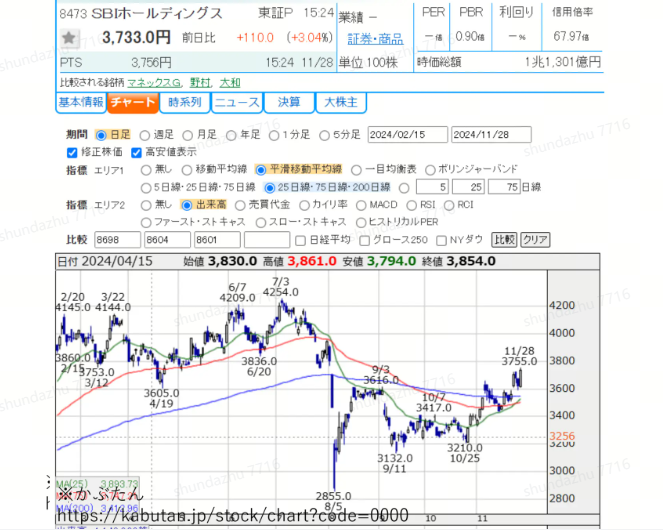The width and height of the screenshot is (663, 530).
Task: Open the ニュース tab
Action: [237, 103]
